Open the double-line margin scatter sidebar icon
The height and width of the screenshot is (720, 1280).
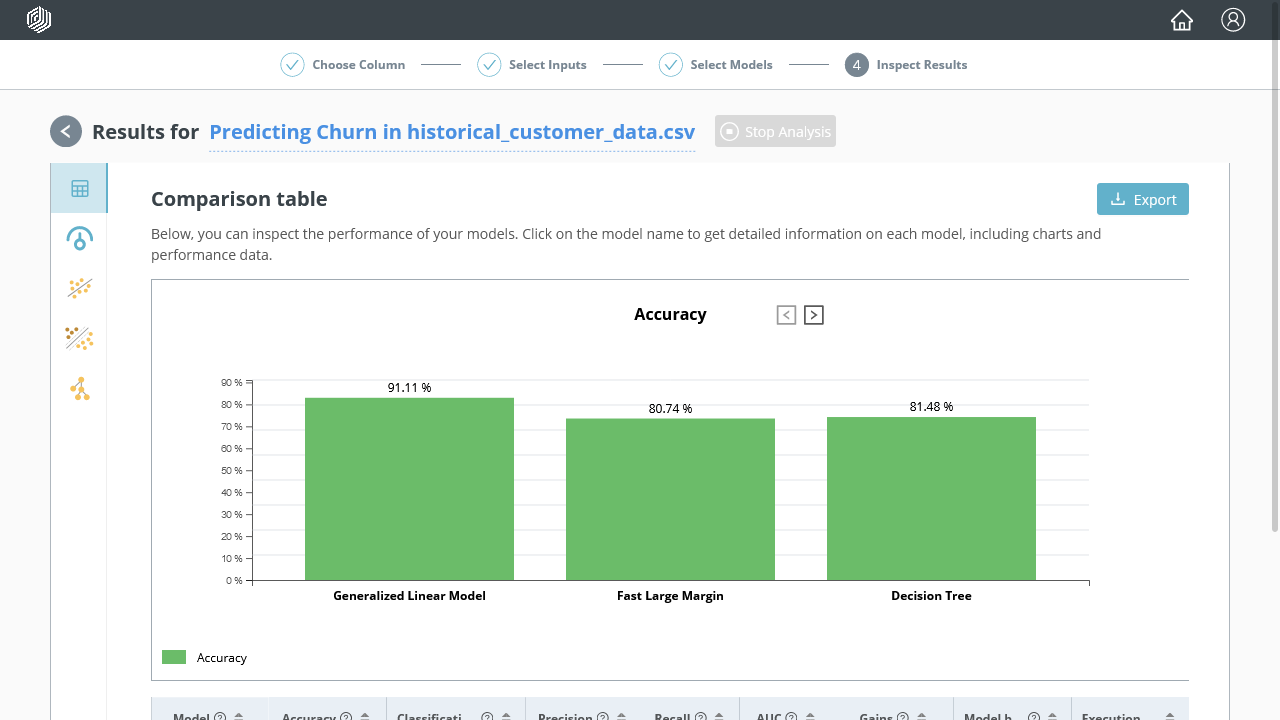[x=80, y=338]
